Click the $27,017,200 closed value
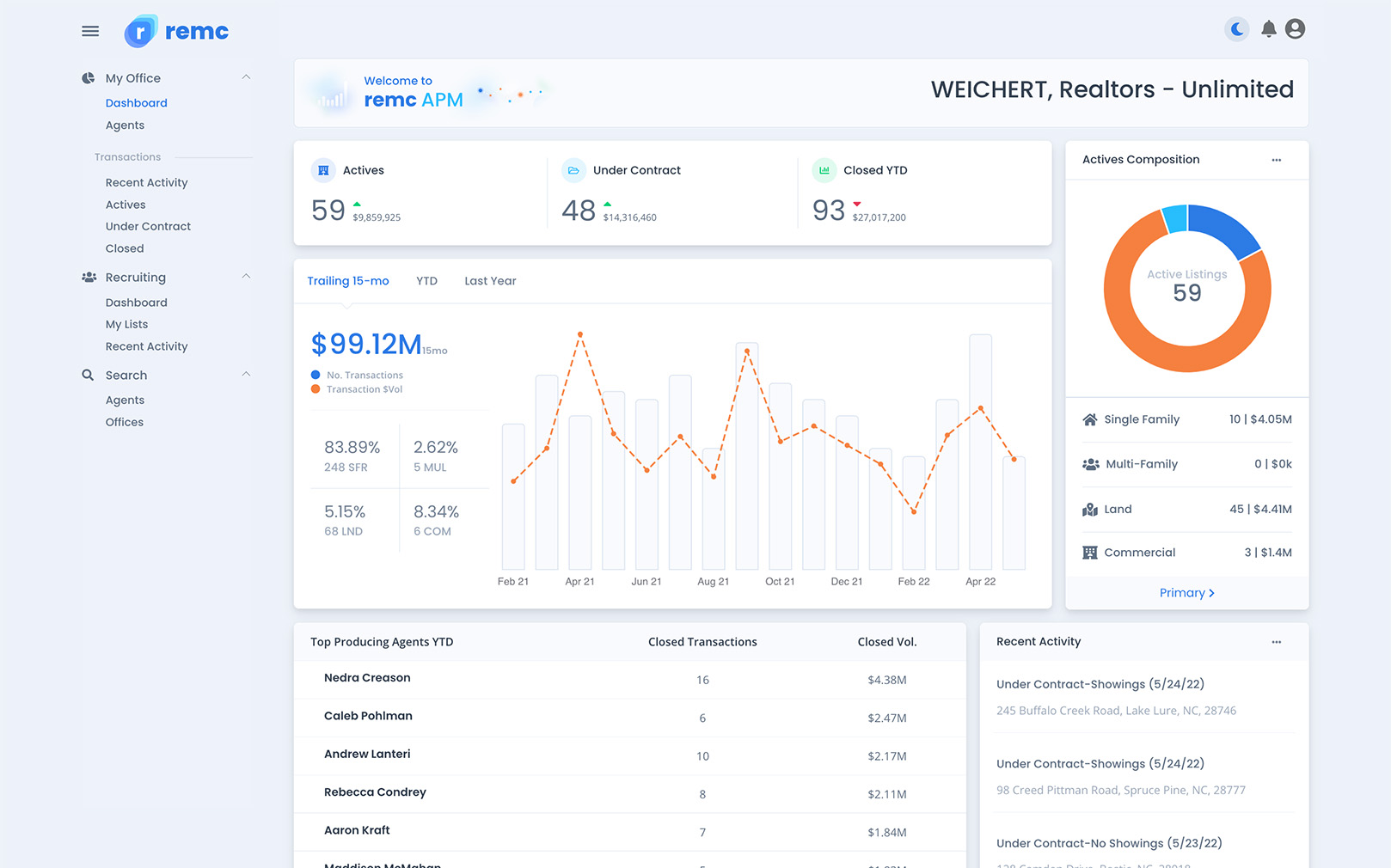This screenshot has height=868, width=1391. click(879, 218)
